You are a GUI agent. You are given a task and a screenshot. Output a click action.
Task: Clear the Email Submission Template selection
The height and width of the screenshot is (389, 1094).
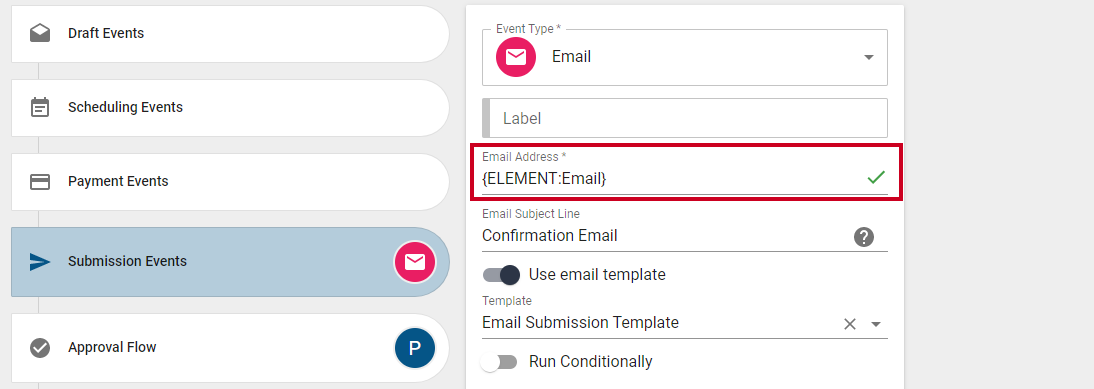[850, 324]
